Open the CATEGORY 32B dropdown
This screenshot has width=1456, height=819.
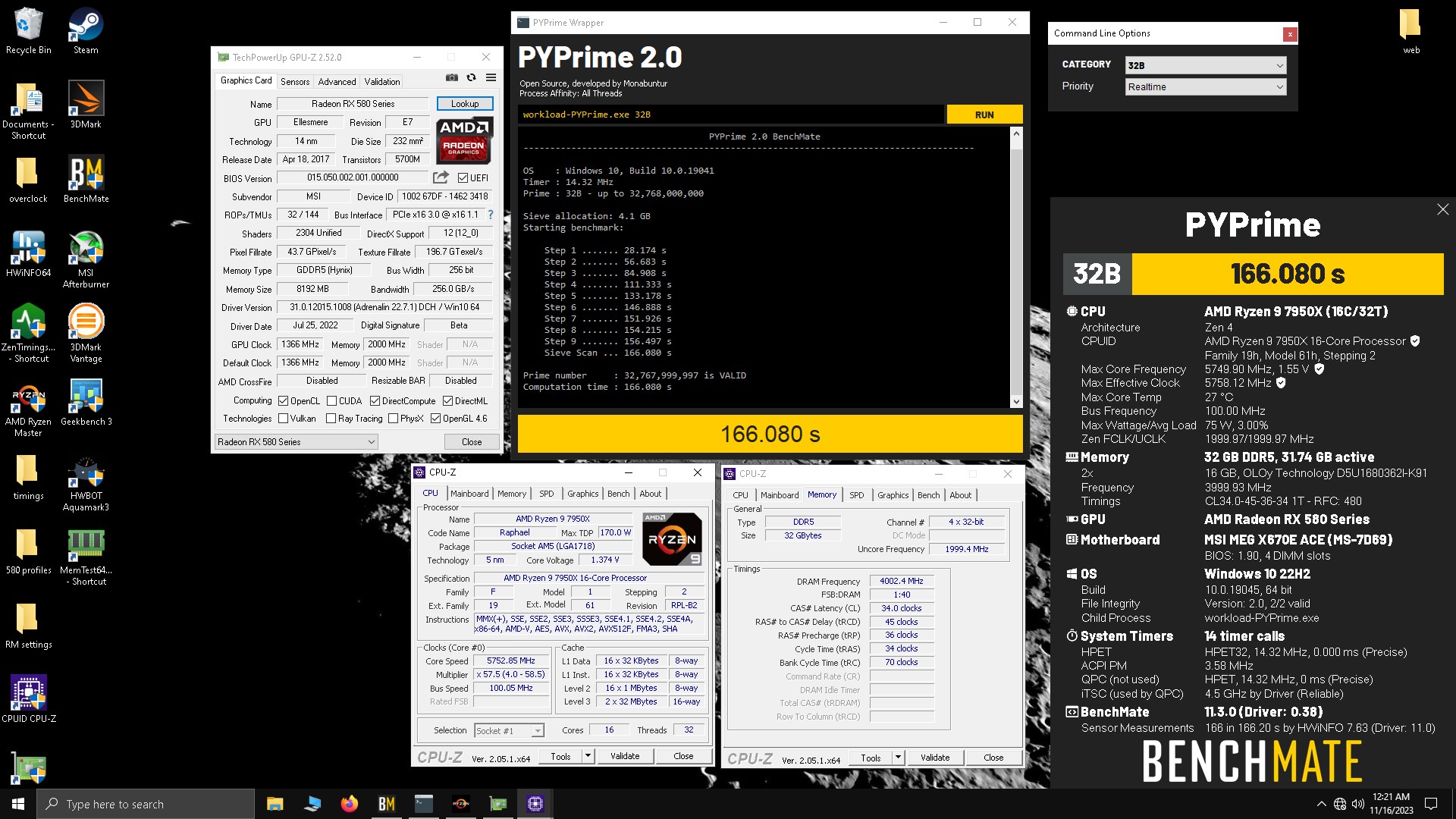click(x=1206, y=65)
